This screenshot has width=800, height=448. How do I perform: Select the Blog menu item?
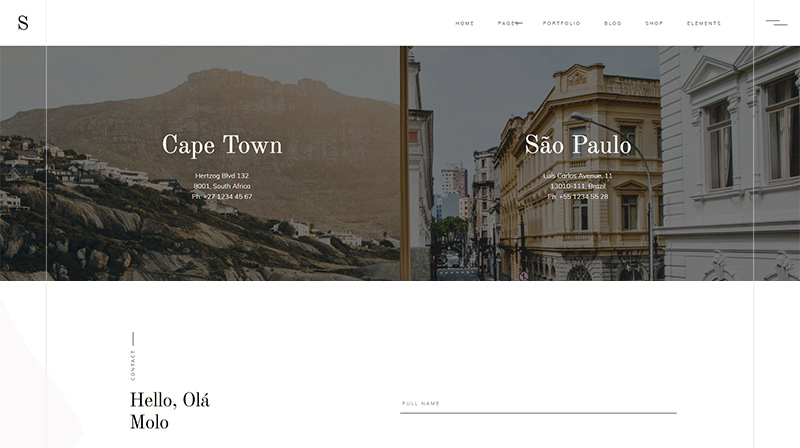pyautogui.click(x=613, y=23)
